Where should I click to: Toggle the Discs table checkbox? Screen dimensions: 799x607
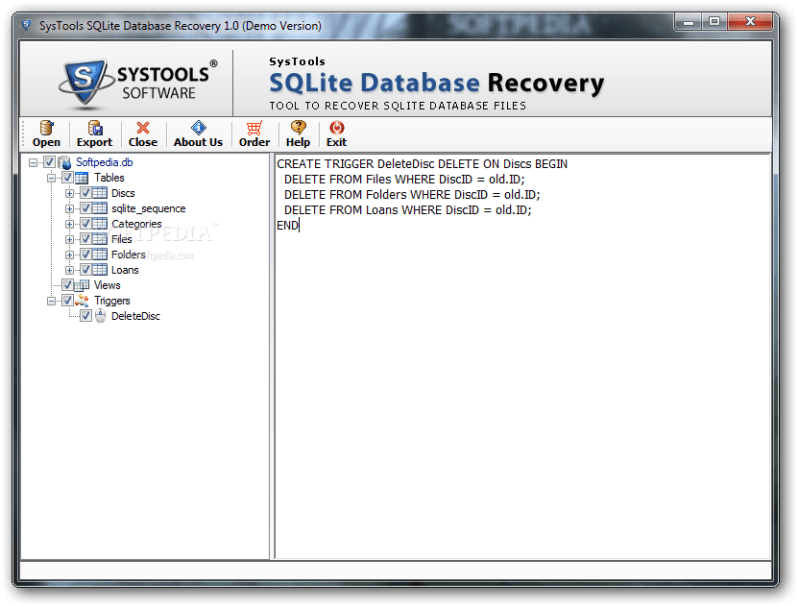pos(86,193)
